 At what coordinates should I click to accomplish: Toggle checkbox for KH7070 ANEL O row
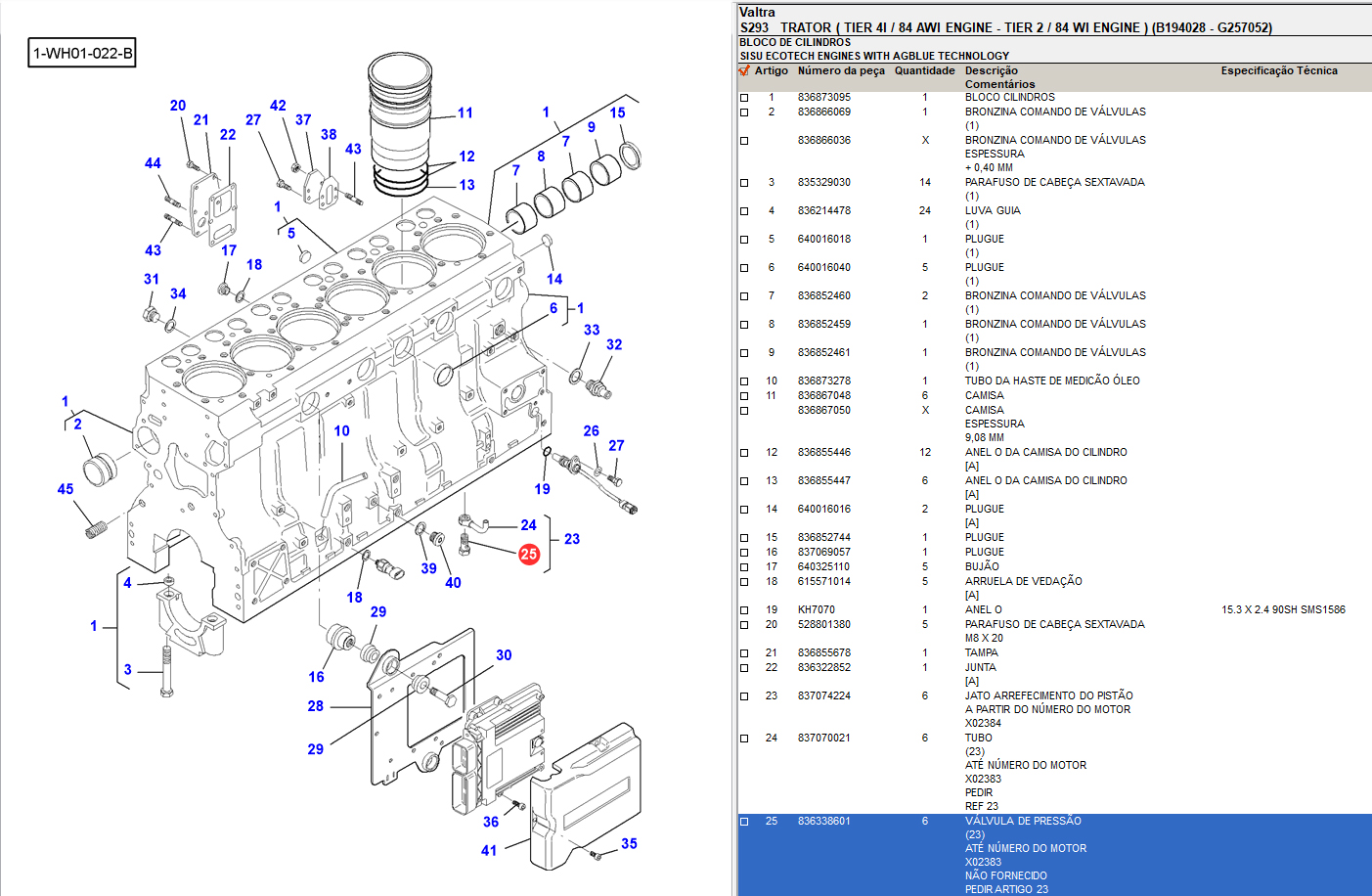[x=744, y=610]
